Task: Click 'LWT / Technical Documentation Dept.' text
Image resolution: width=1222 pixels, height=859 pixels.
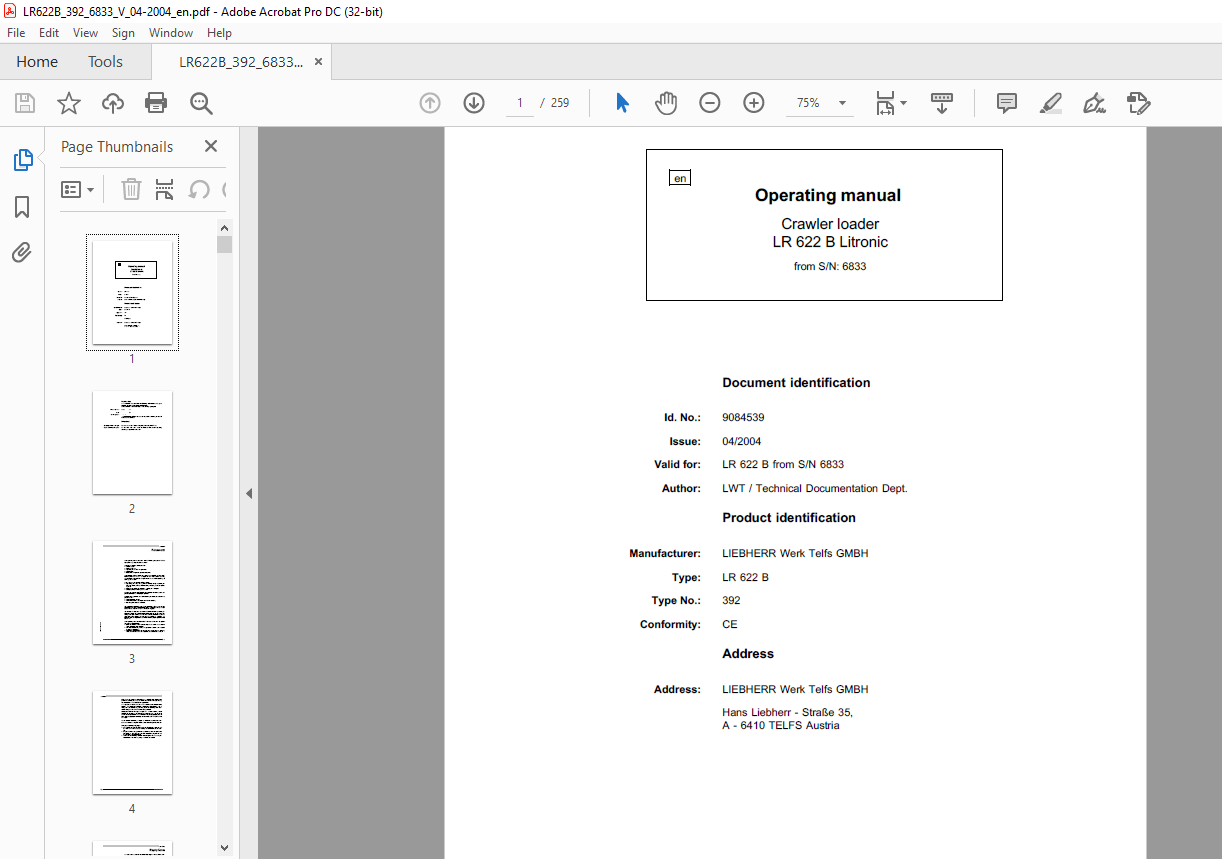Action: click(815, 489)
